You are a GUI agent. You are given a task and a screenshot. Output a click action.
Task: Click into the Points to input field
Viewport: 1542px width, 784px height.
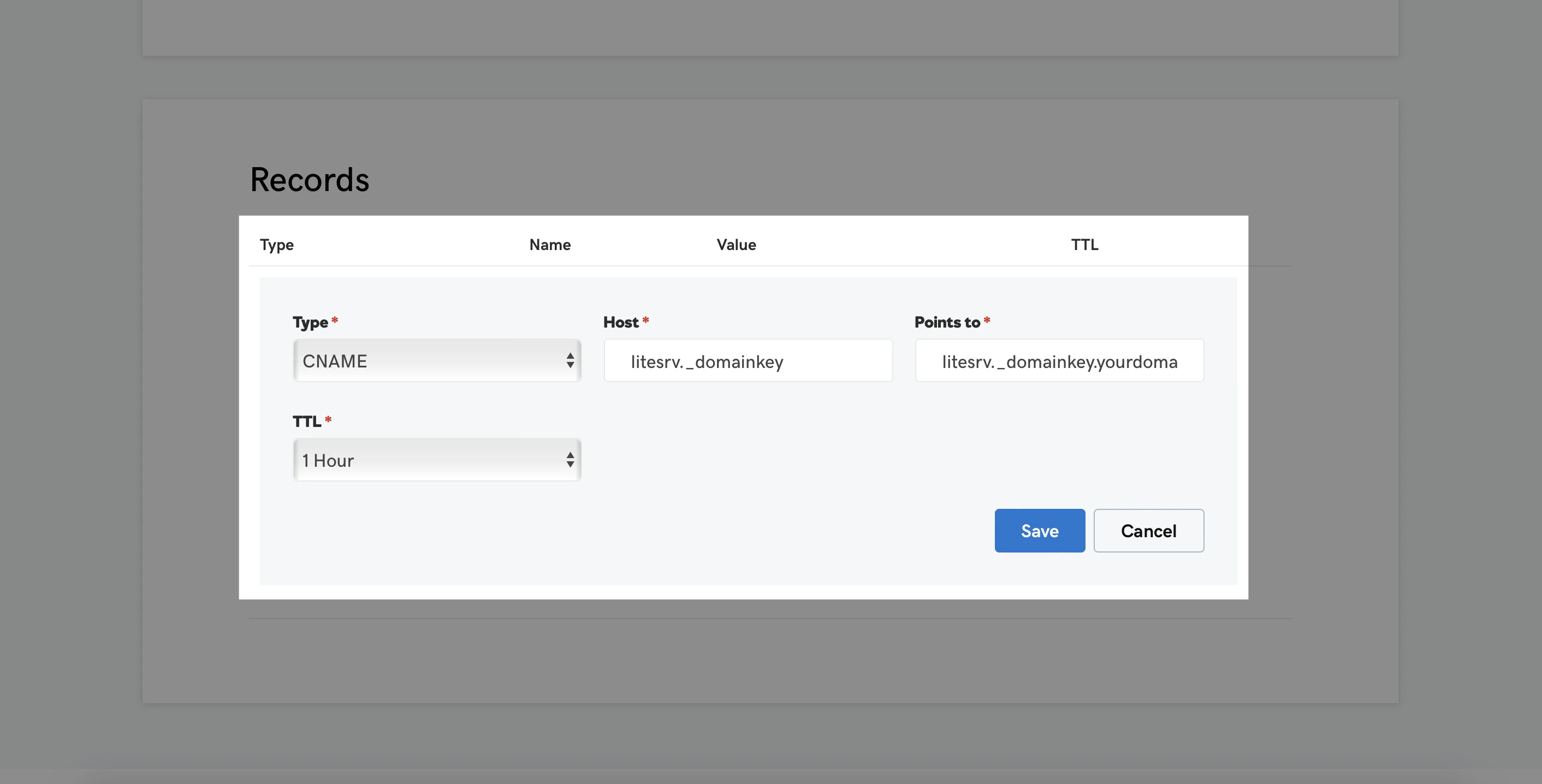[1059, 361]
